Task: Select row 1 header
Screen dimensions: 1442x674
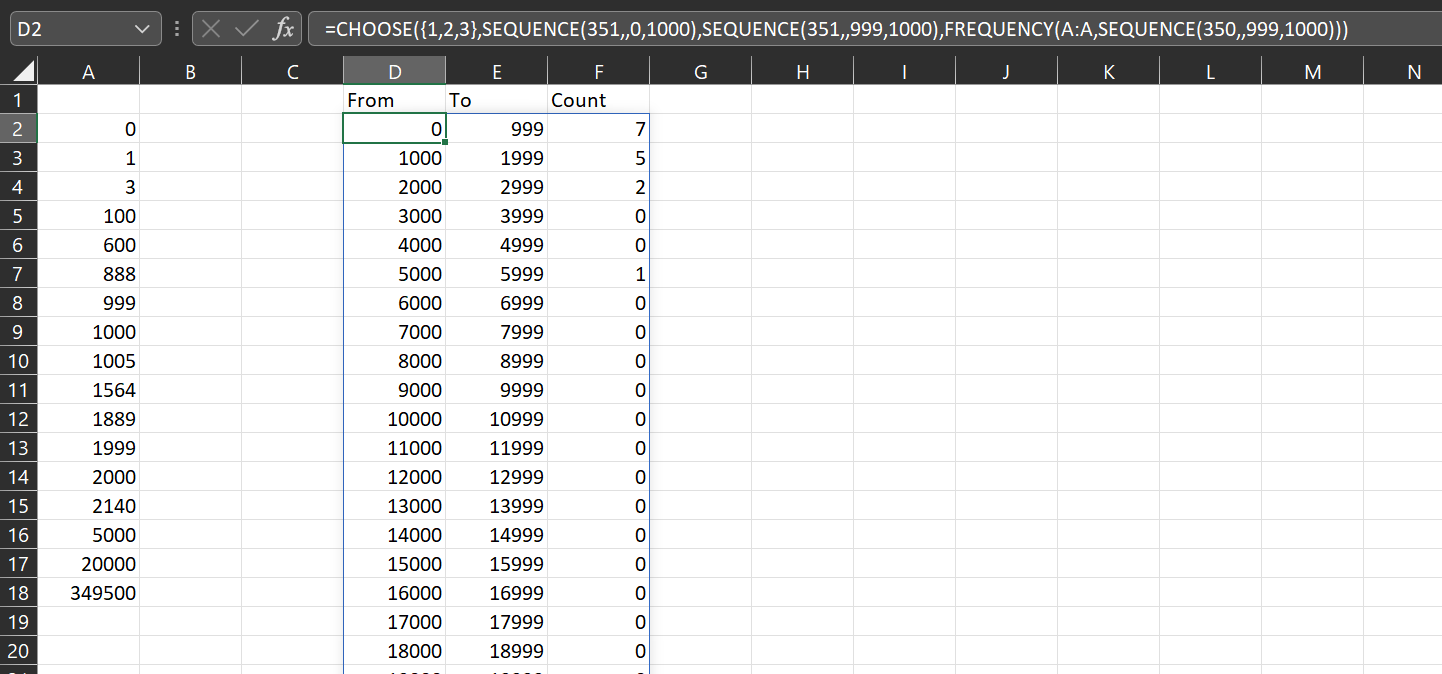Action: pyautogui.click(x=18, y=100)
